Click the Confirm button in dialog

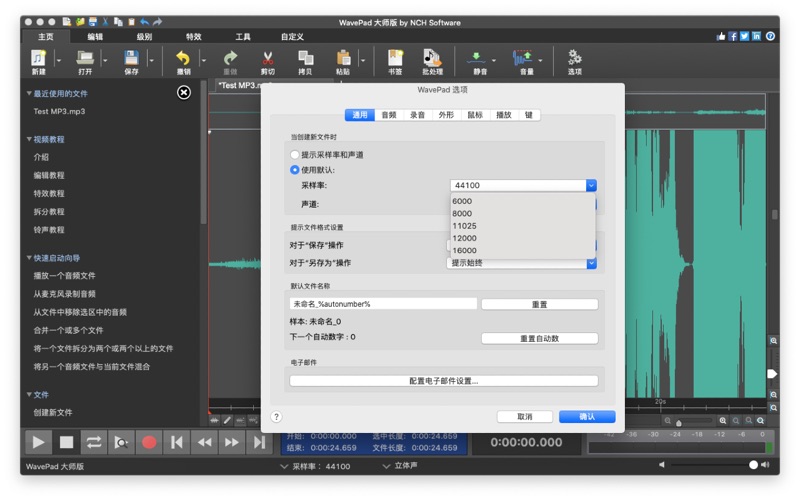[x=586, y=417]
